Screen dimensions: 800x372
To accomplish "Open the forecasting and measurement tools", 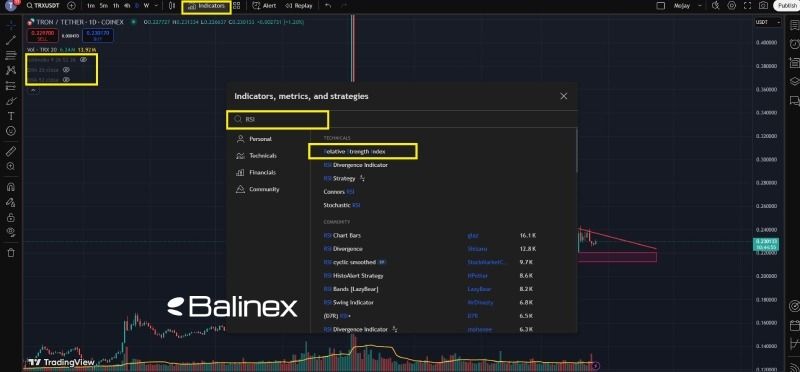I will [x=11, y=86].
